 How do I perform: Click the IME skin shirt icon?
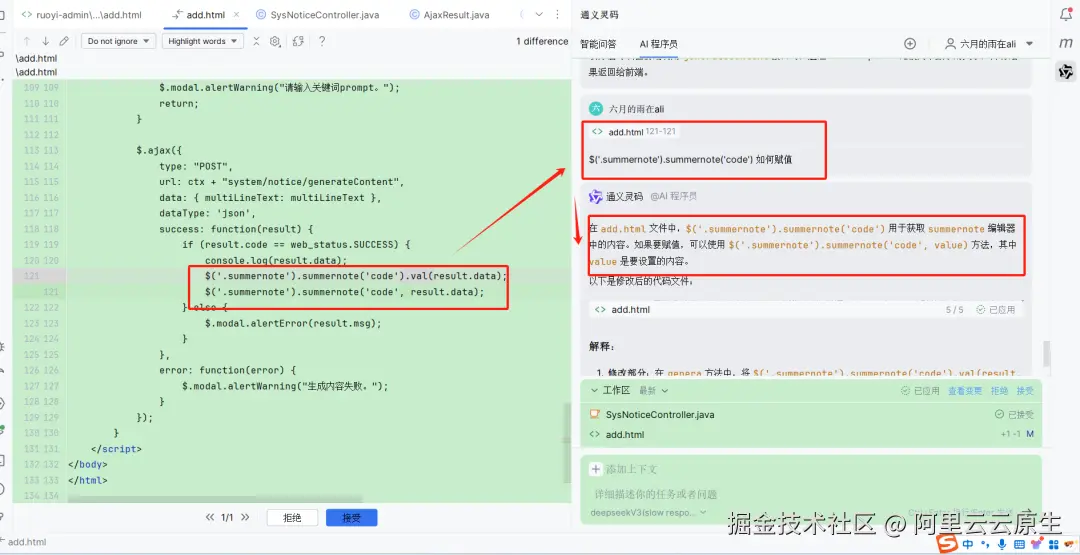(1035, 544)
